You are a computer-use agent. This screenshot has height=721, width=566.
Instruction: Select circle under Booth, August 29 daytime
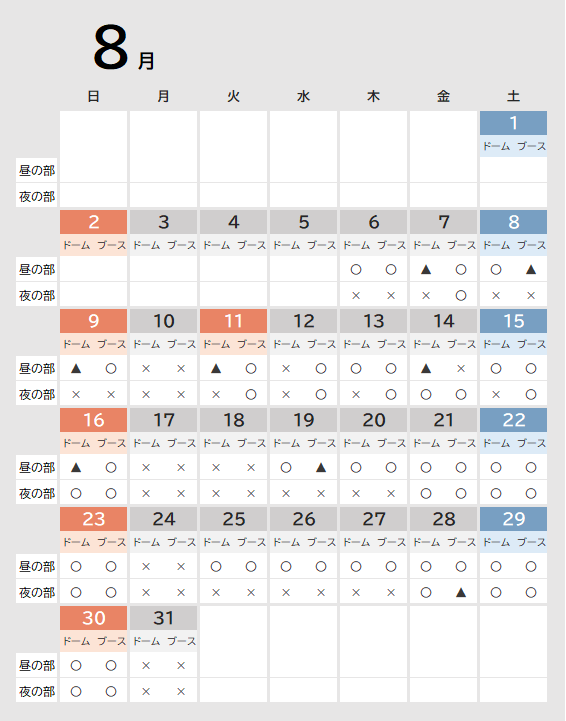[x=531, y=566]
